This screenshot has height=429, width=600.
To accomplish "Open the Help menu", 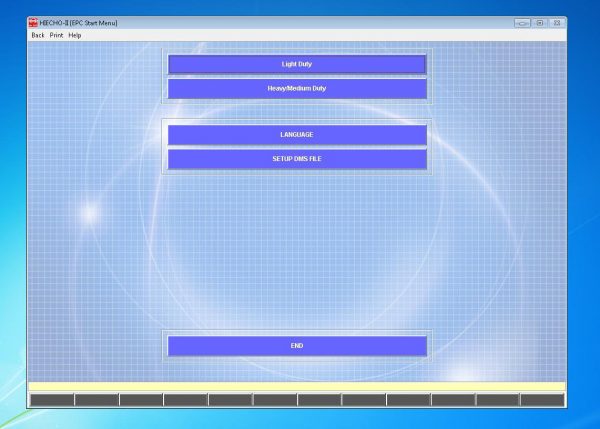I will (x=75, y=35).
